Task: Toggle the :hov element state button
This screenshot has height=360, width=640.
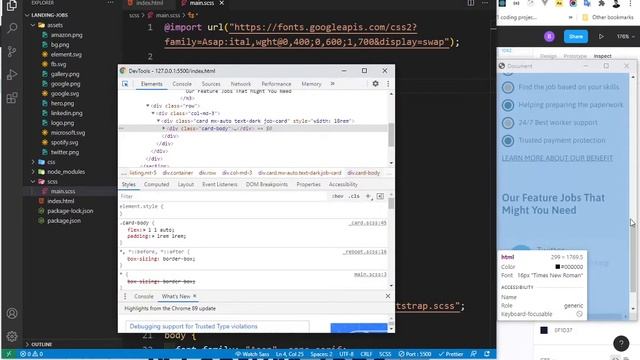Action: click(338, 196)
